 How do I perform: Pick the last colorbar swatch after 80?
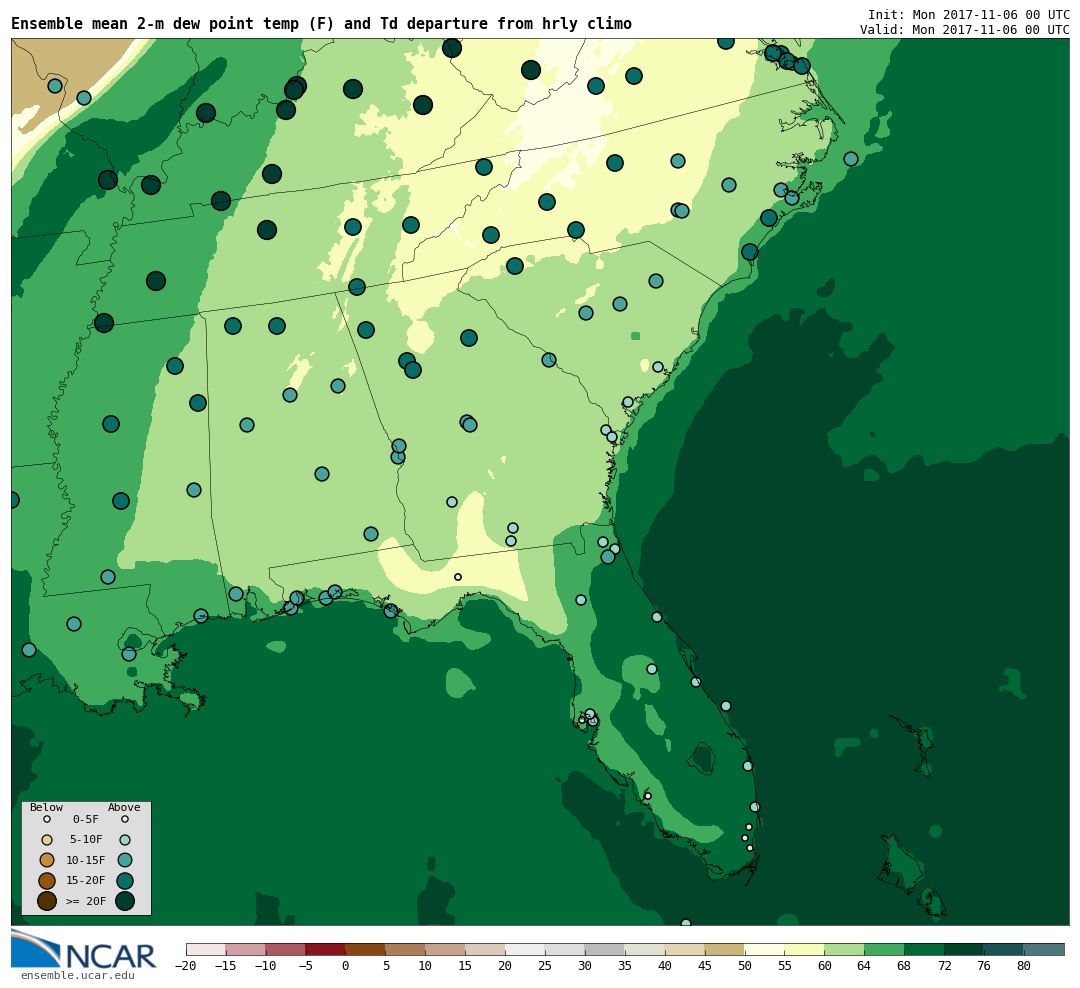coord(1044,949)
